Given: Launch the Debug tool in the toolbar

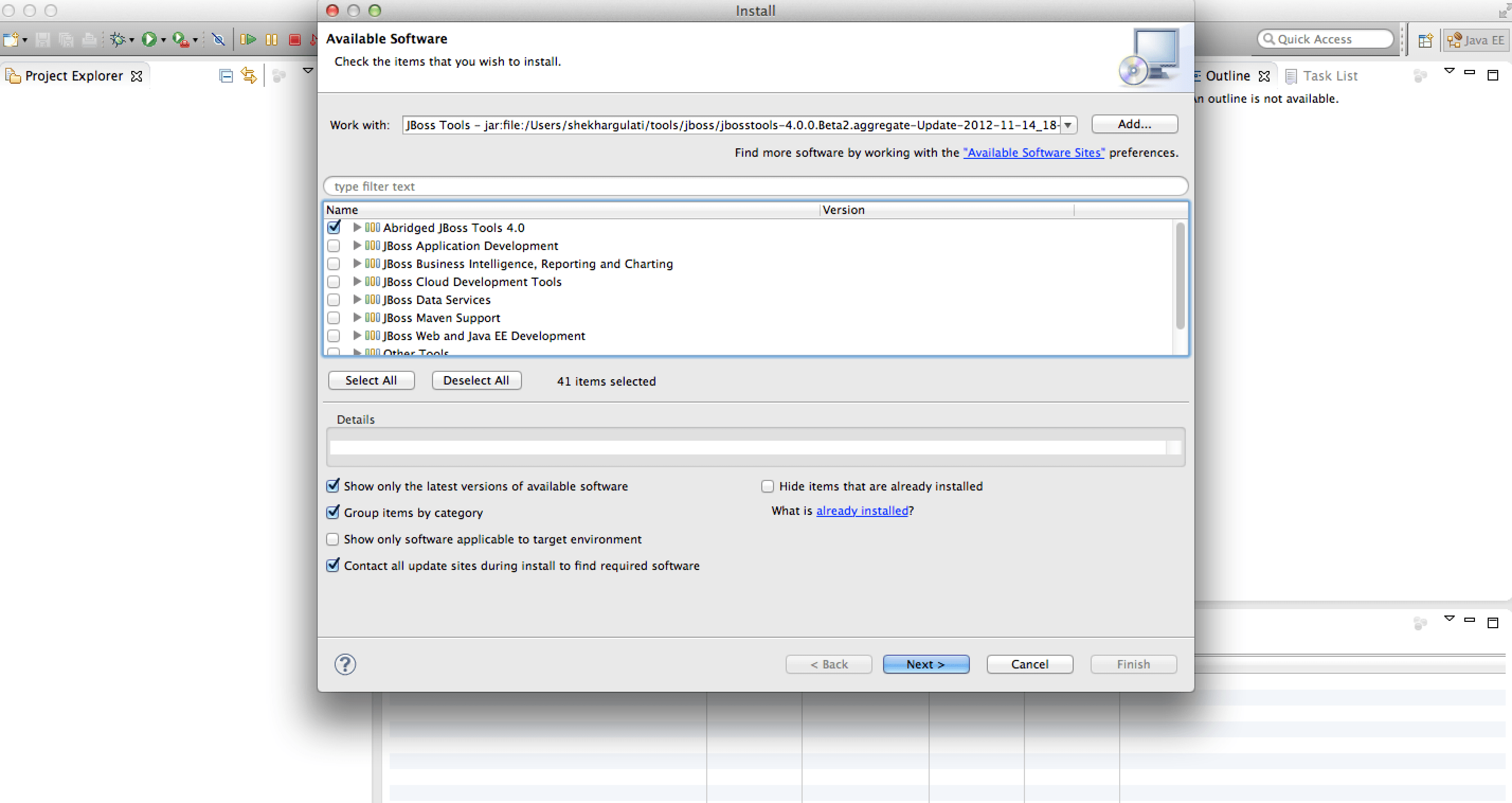Looking at the screenshot, I should tap(118, 39).
